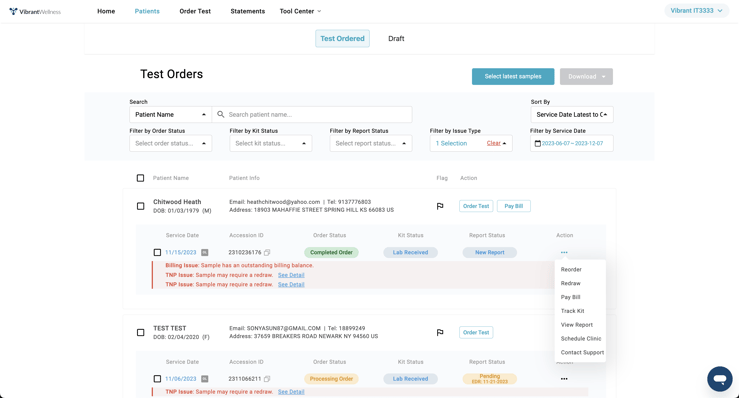Copy accession ID 2311066211
This screenshot has width=739, height=398.
(267, 379)
